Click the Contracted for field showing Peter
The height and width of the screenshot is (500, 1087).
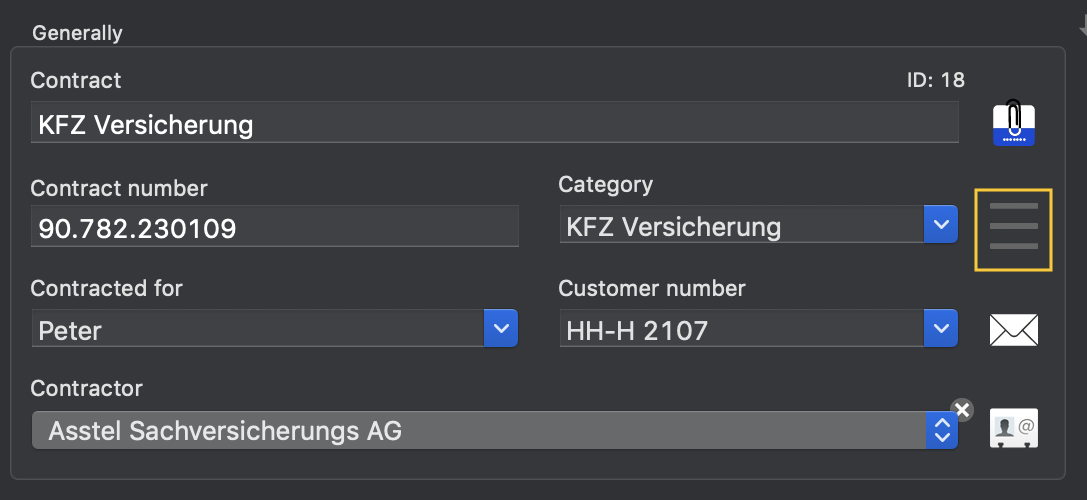pyautogui.click(x=258, y=328)
